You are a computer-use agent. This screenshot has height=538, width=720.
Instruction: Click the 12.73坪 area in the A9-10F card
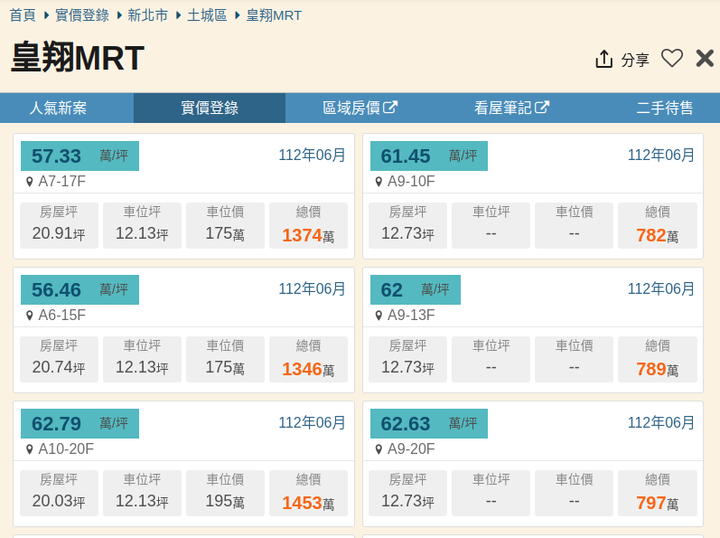click(408, 234)
